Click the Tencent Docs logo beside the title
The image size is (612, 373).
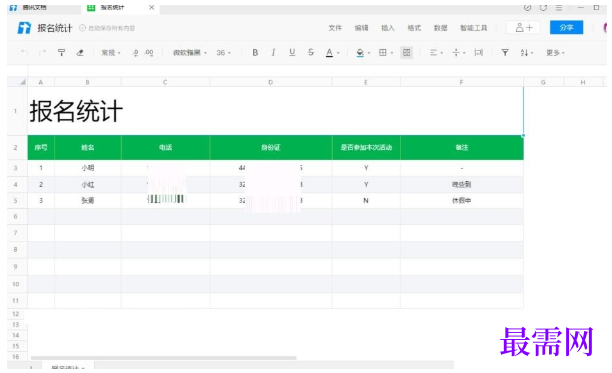(24, 28)
